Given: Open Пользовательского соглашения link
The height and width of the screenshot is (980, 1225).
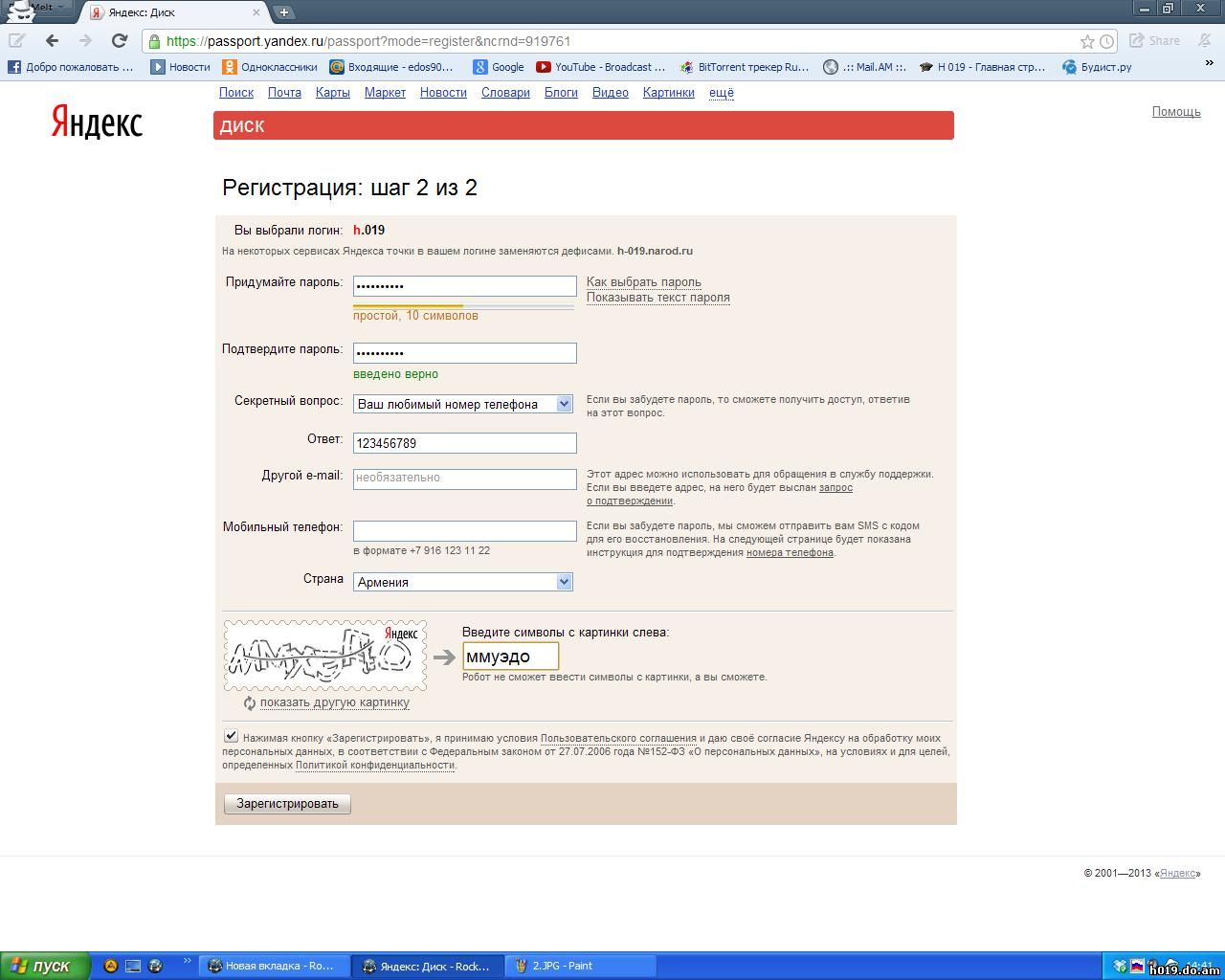Looking at the screenshot, I should pos(618,738).
